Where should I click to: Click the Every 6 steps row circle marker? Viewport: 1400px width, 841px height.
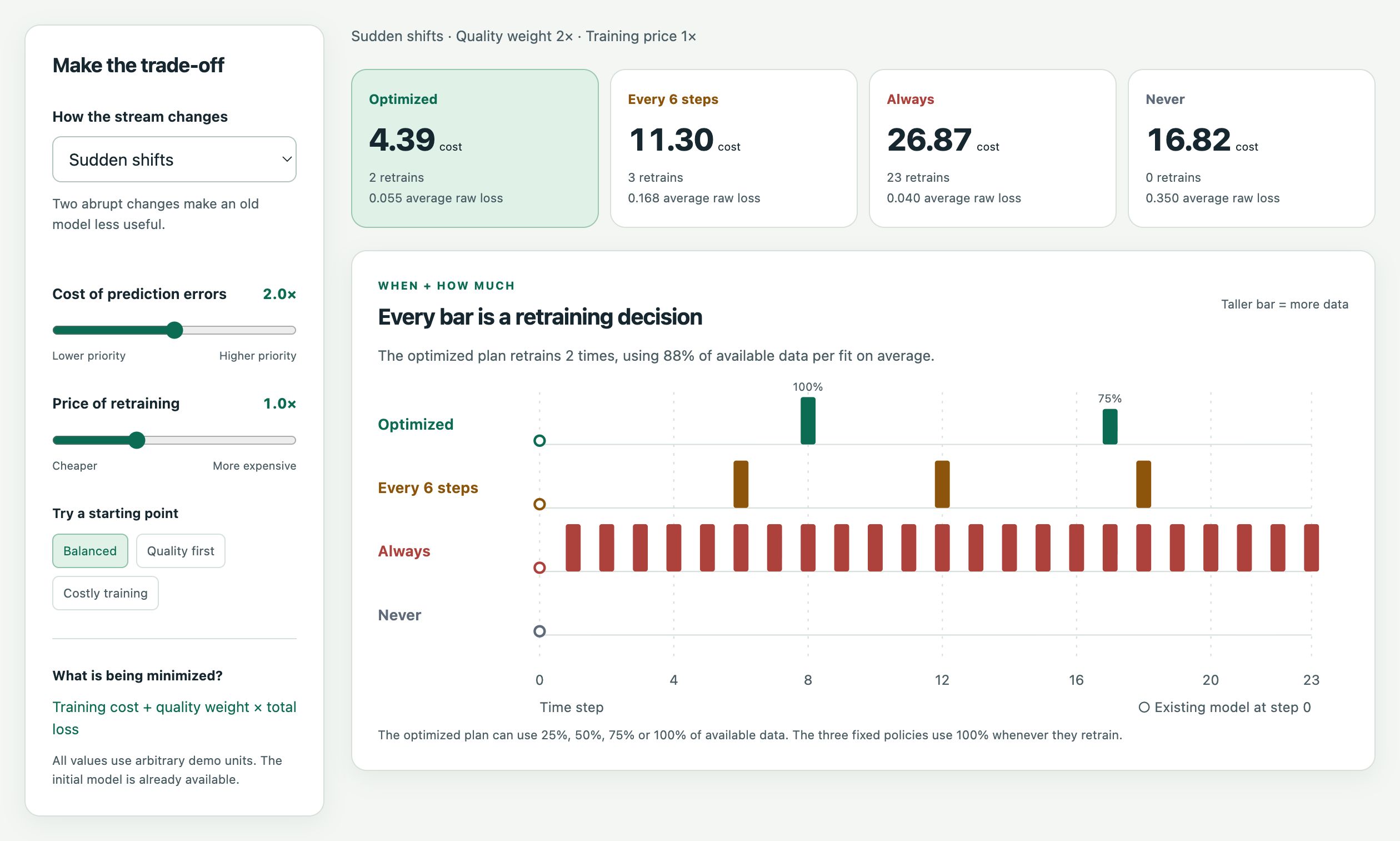tap(540, 504)
